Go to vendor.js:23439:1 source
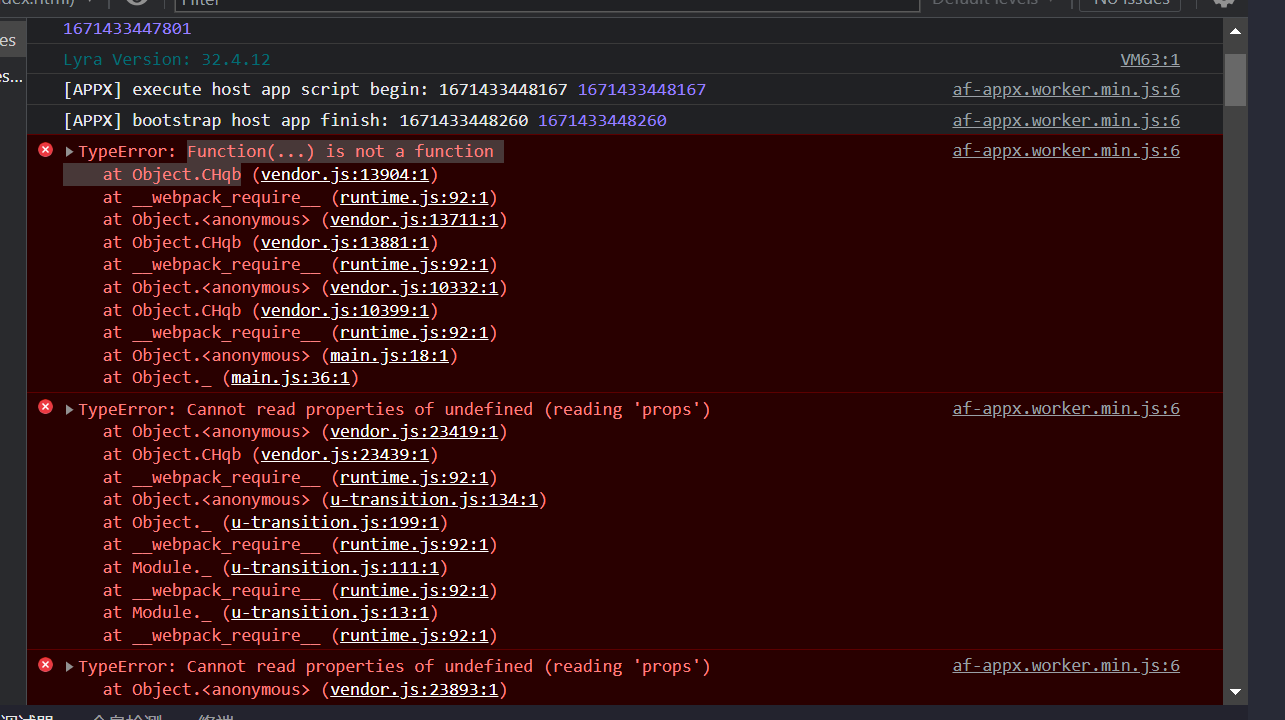This screenshot has height=720, width=1285. coord(344,455)
